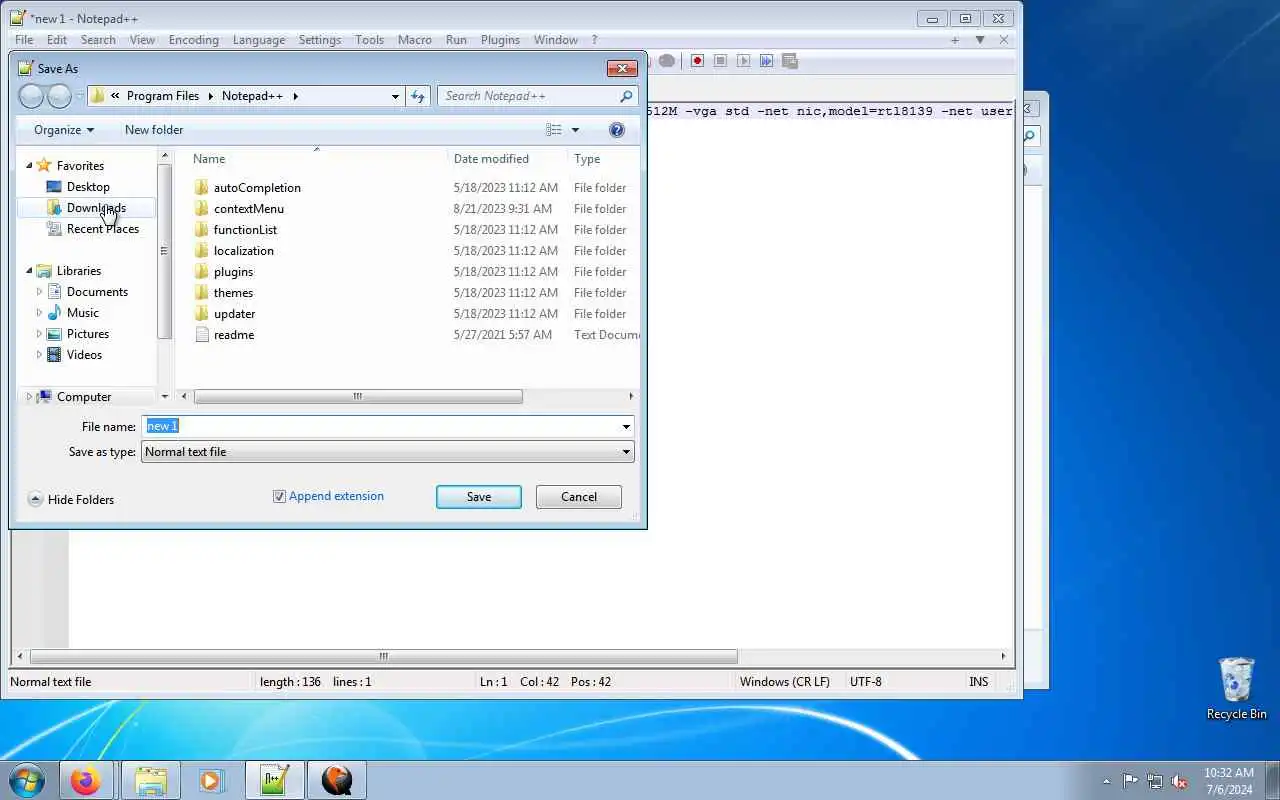Open the Edit menu
Viewport: 1280px width, 800px height.
pyautogui.click(x=57, y=40)
